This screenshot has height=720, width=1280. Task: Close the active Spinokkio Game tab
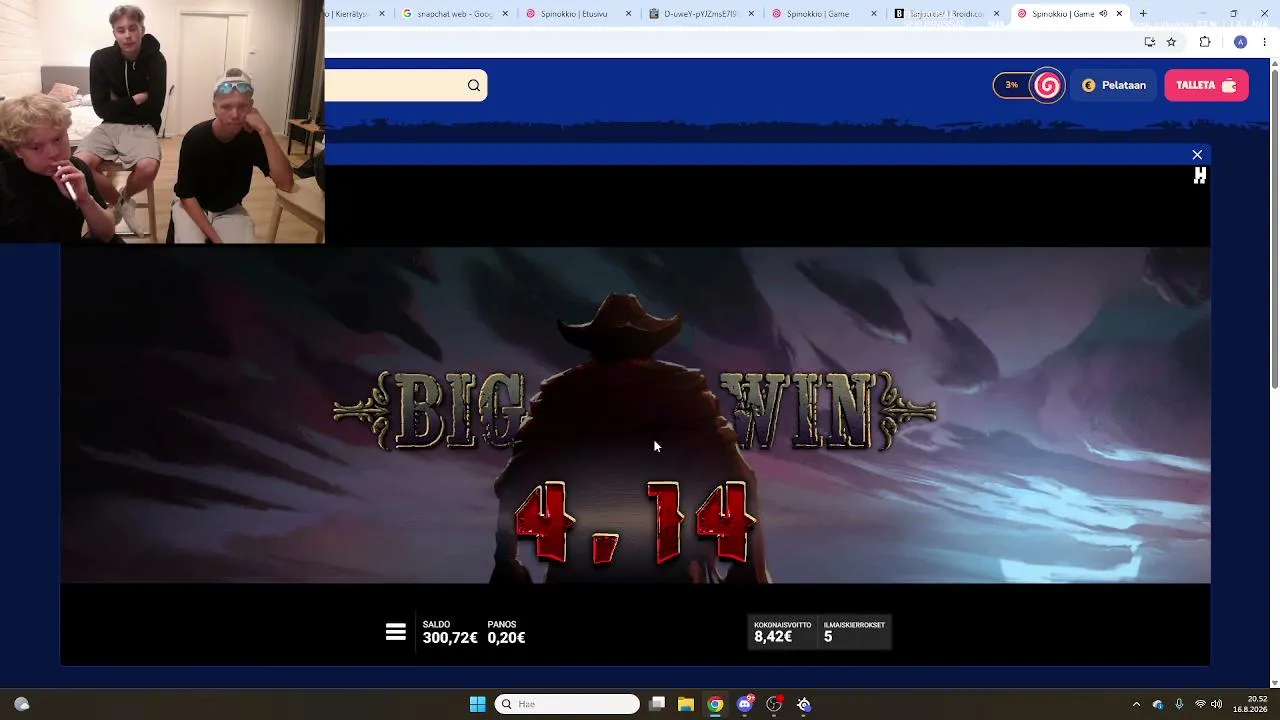(1119, 14)
